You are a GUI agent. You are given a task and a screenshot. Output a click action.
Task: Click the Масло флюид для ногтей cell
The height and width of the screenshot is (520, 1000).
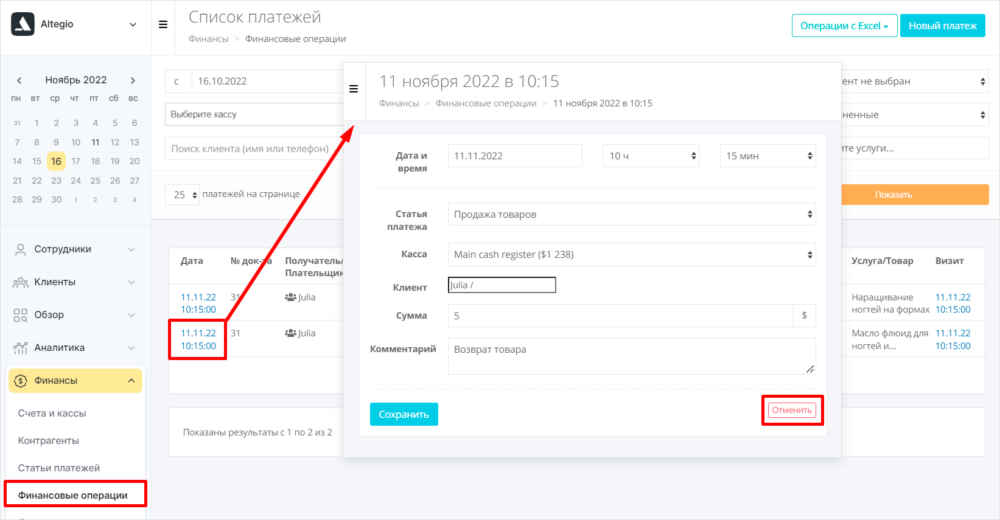890,339
